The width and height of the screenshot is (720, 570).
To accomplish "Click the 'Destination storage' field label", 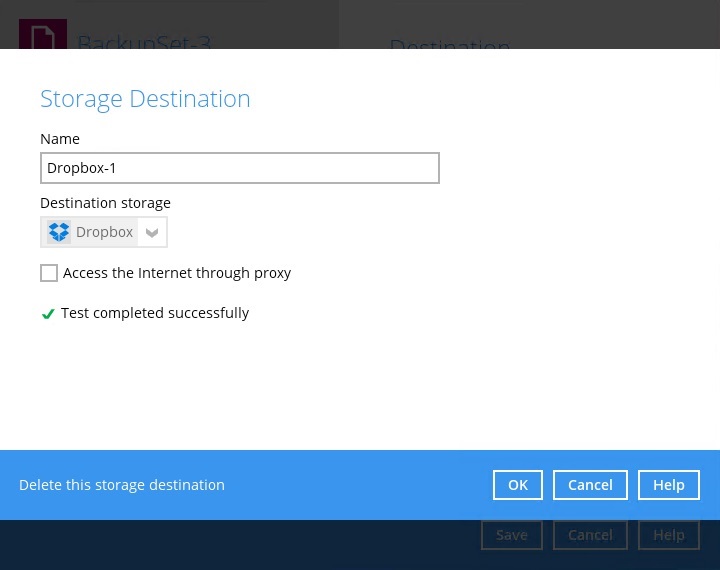I will point(105,203).
